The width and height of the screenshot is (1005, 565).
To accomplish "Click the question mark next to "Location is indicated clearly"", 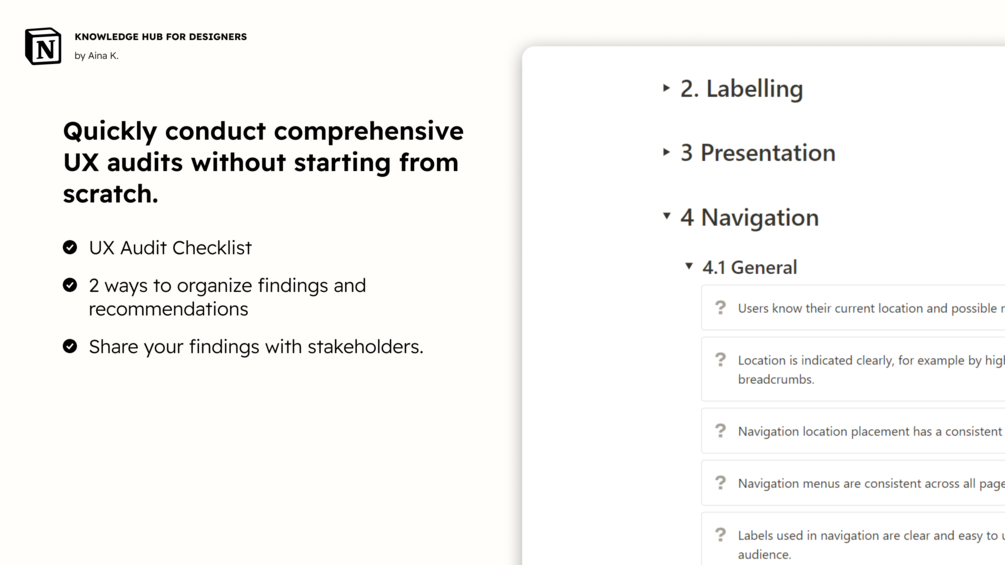I will pyautogui.click(x=720, y=360).
